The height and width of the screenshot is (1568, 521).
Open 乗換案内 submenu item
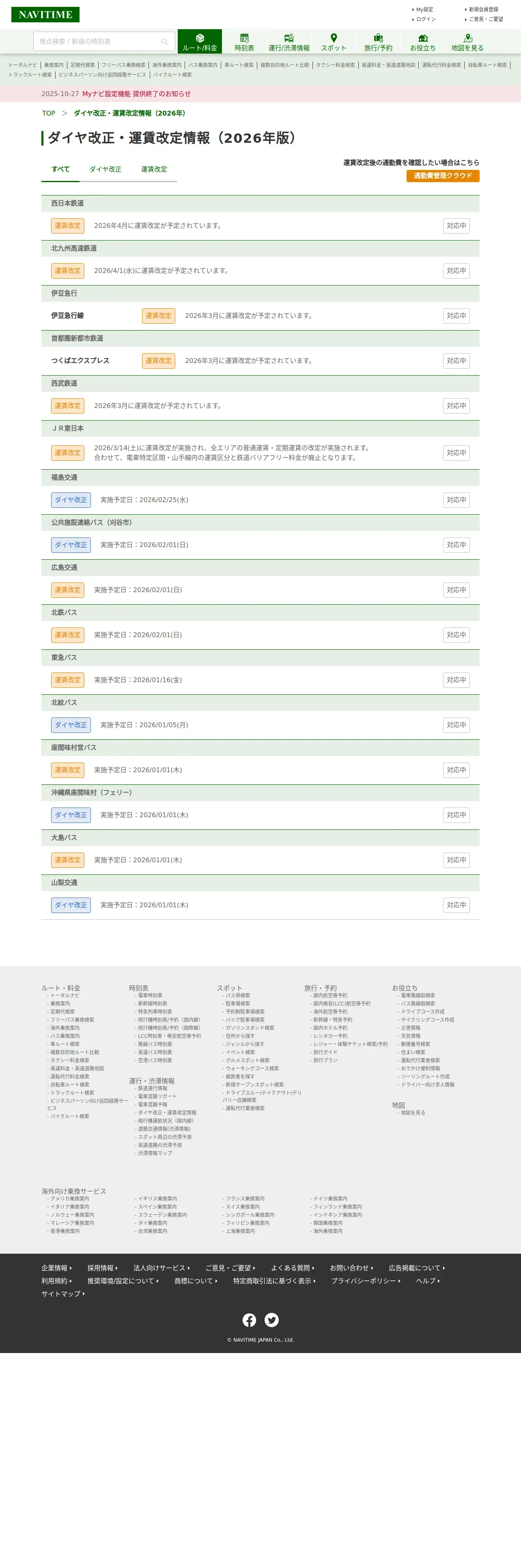pos(54,65)
